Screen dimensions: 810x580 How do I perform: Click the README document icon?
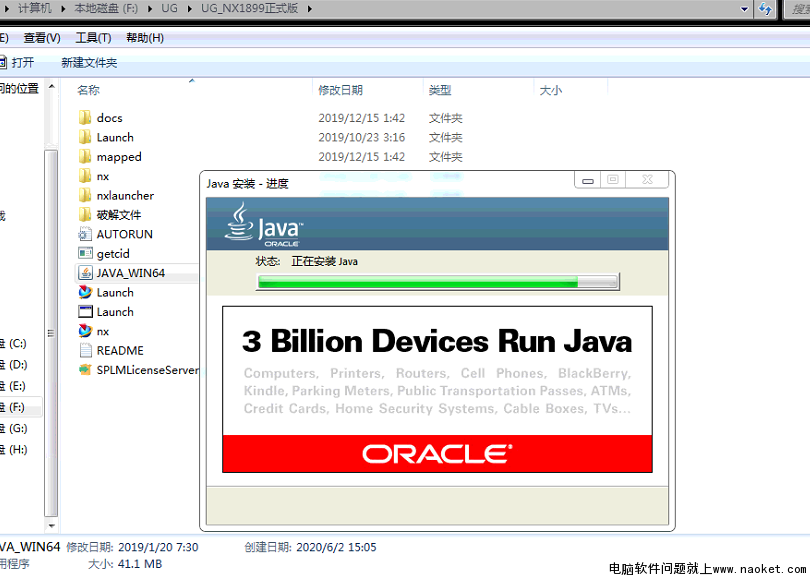[85, 351]
